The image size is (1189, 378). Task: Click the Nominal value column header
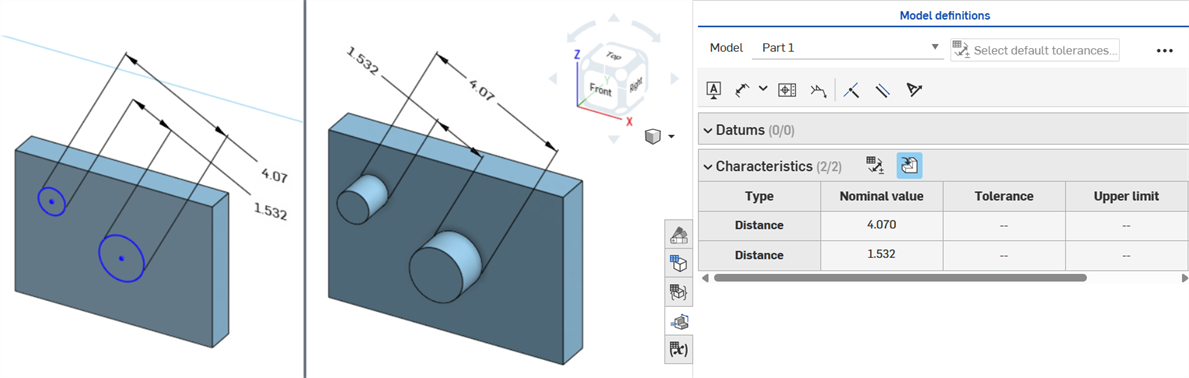point(881,196)
